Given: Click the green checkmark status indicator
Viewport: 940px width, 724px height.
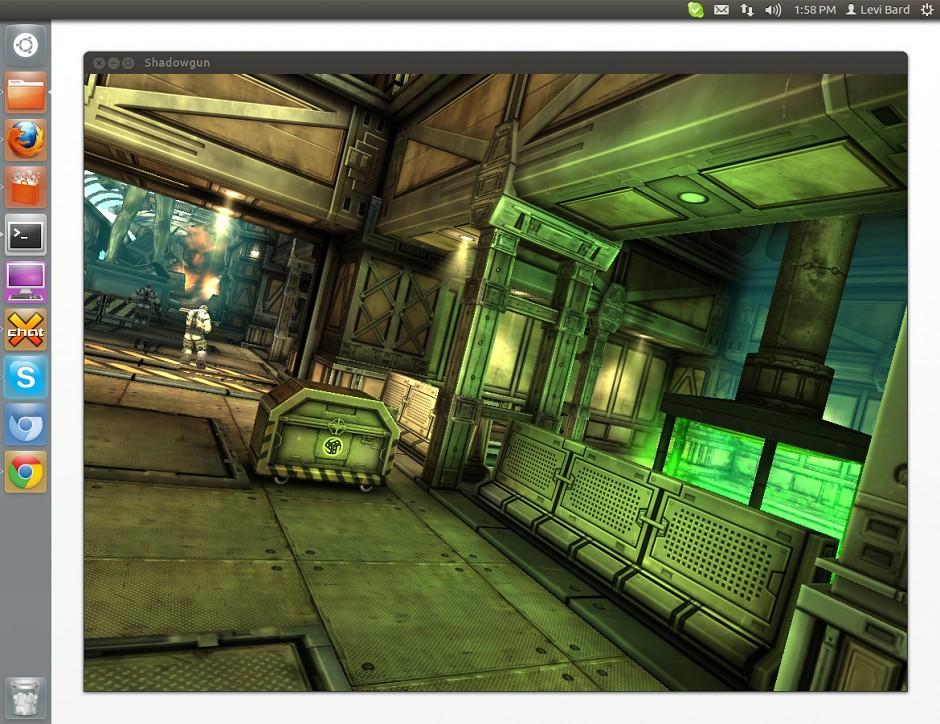Looking at the screenshot, I should click(695, 9).
